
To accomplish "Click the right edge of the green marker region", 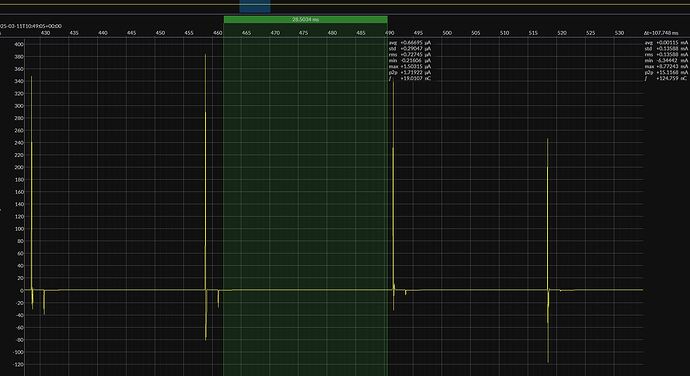I will (x=387, y=198).
